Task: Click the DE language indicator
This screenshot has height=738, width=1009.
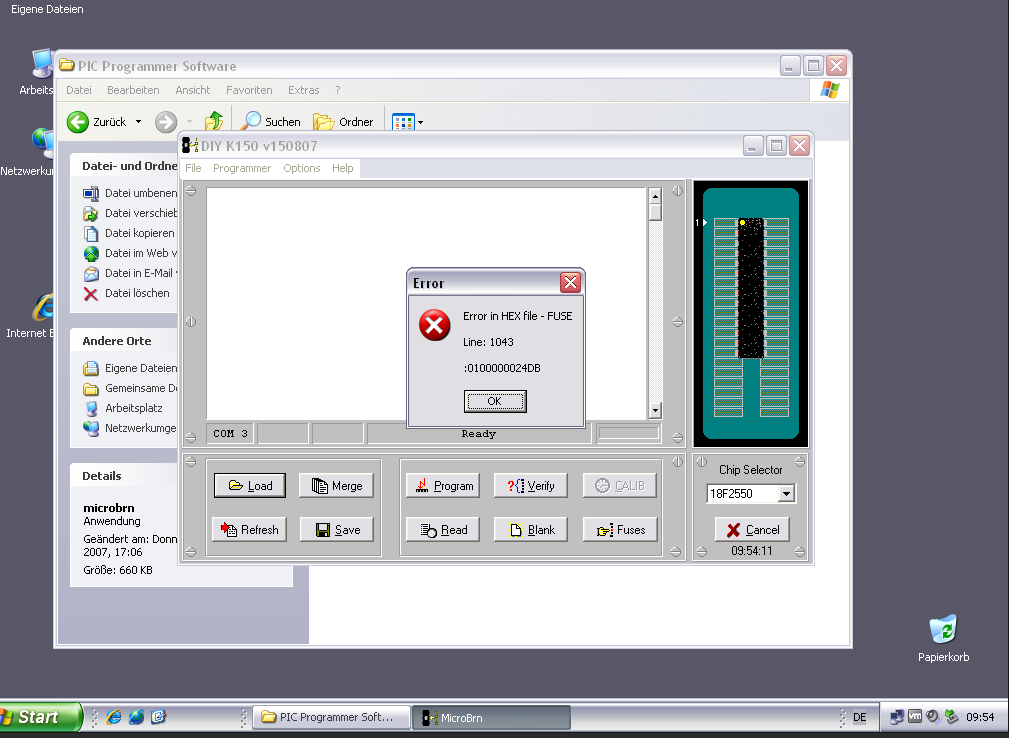Action: [x=860, y=717]
